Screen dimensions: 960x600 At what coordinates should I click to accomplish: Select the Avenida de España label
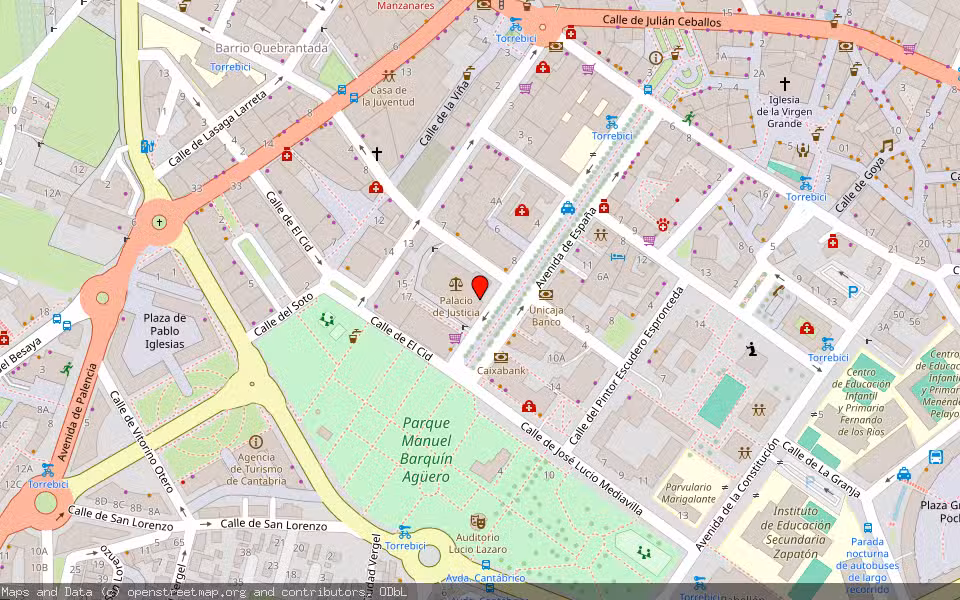click(566, 248)
